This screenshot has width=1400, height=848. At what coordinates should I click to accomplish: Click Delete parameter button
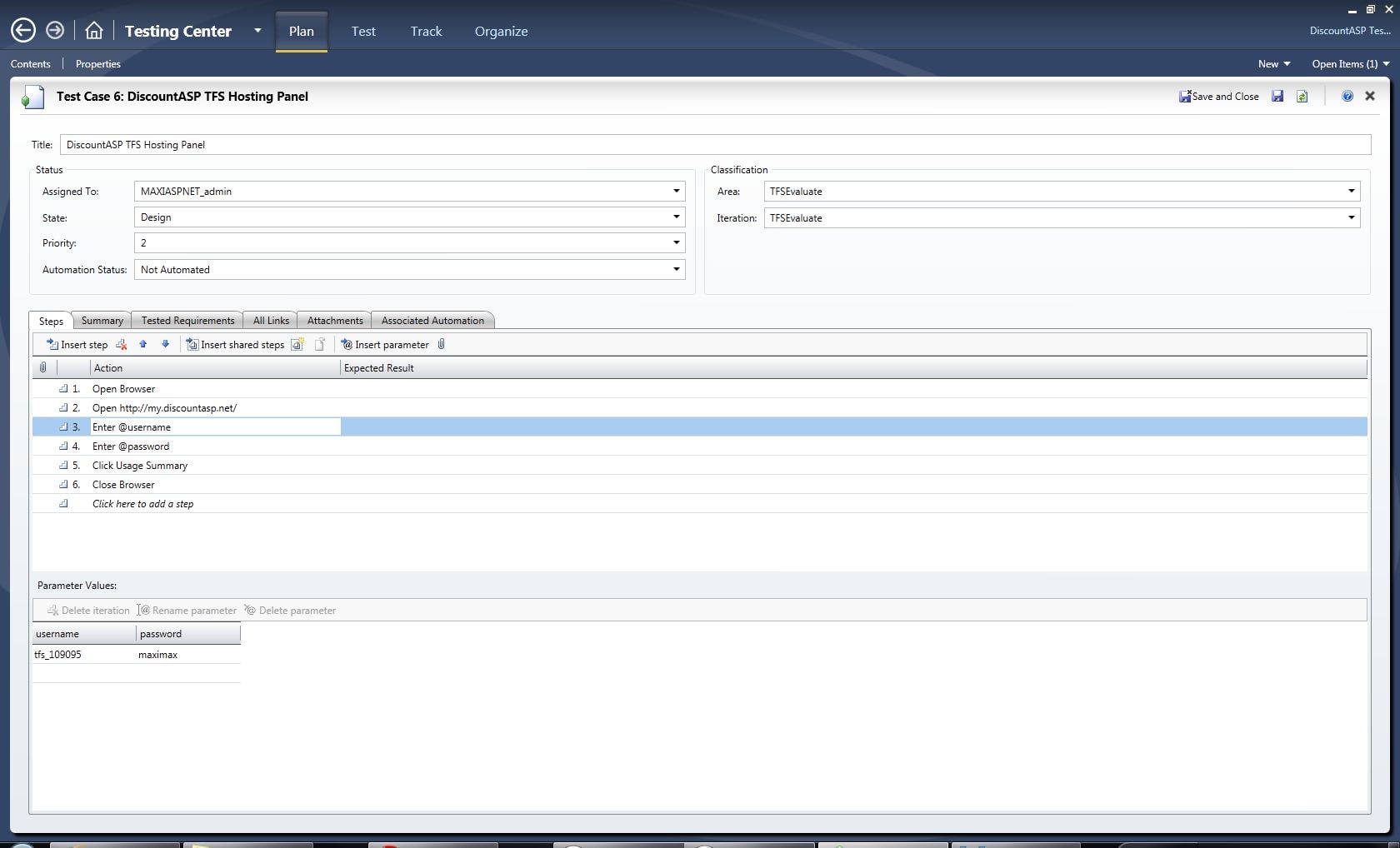(290, 611)
